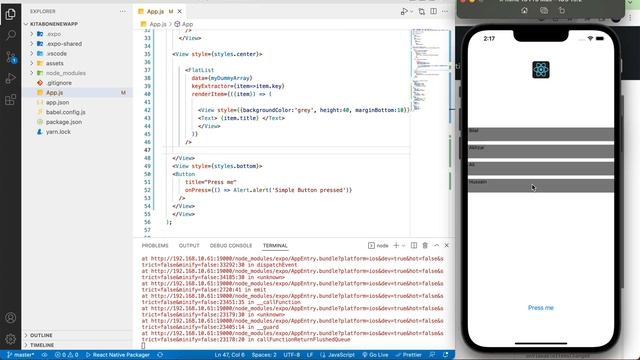The width and height of the screenshot is (640, 360).
Task: Change JavaScript language mode
Action: pos(338,355)
